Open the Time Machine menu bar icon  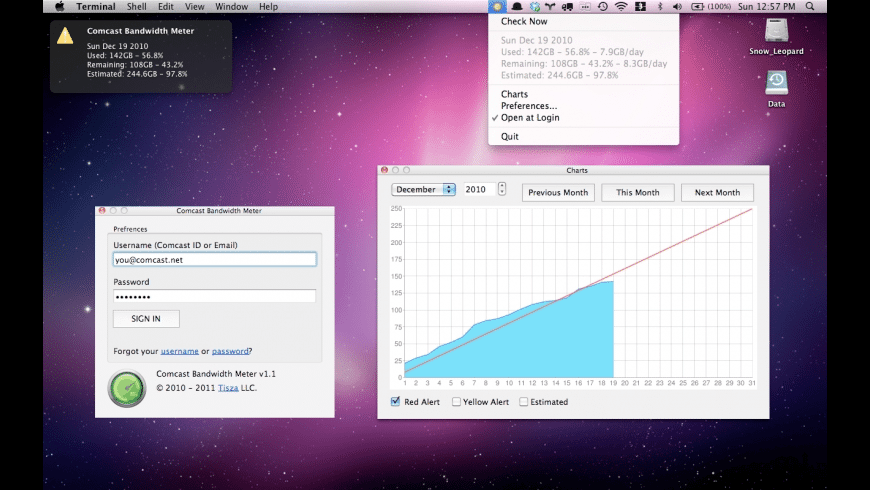(603, 7)
